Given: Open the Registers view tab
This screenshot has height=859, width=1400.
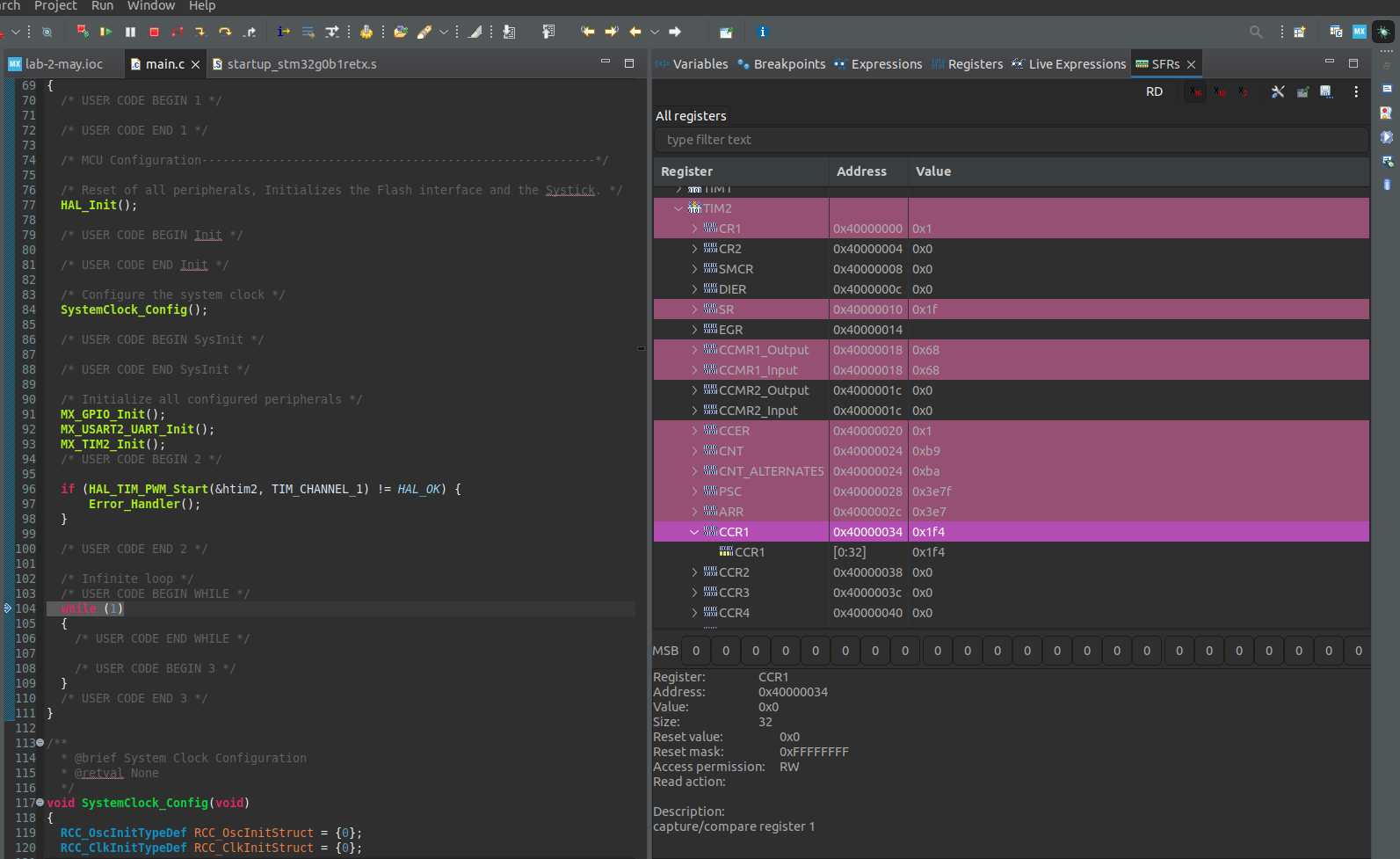Looking at the screenshot, I should pos(967,64).
